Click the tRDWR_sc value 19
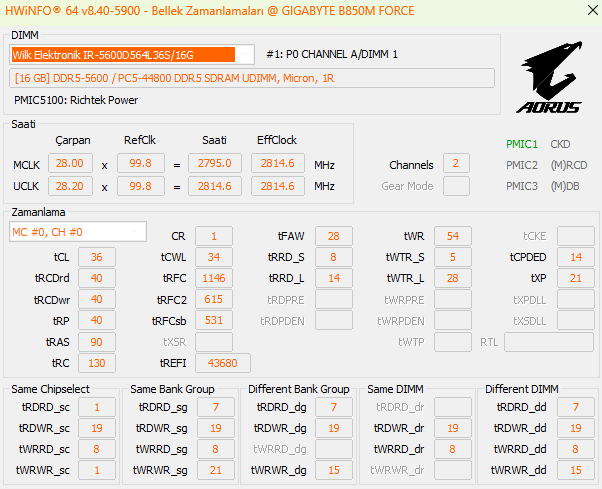Viewport: 602px width, 489px height. click(x=97, y=428)
